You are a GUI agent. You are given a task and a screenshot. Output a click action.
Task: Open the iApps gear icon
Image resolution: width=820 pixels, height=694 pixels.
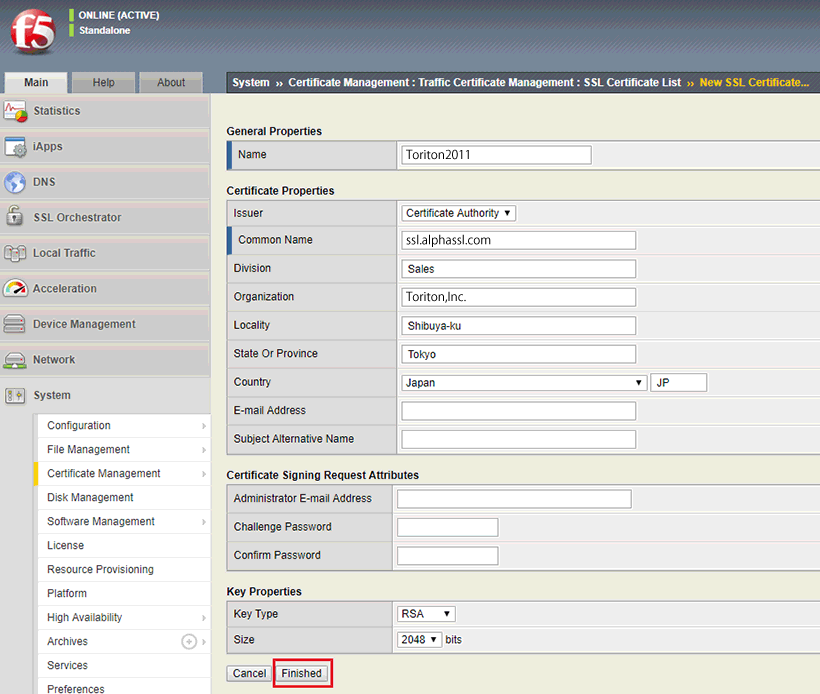point(15,147)
